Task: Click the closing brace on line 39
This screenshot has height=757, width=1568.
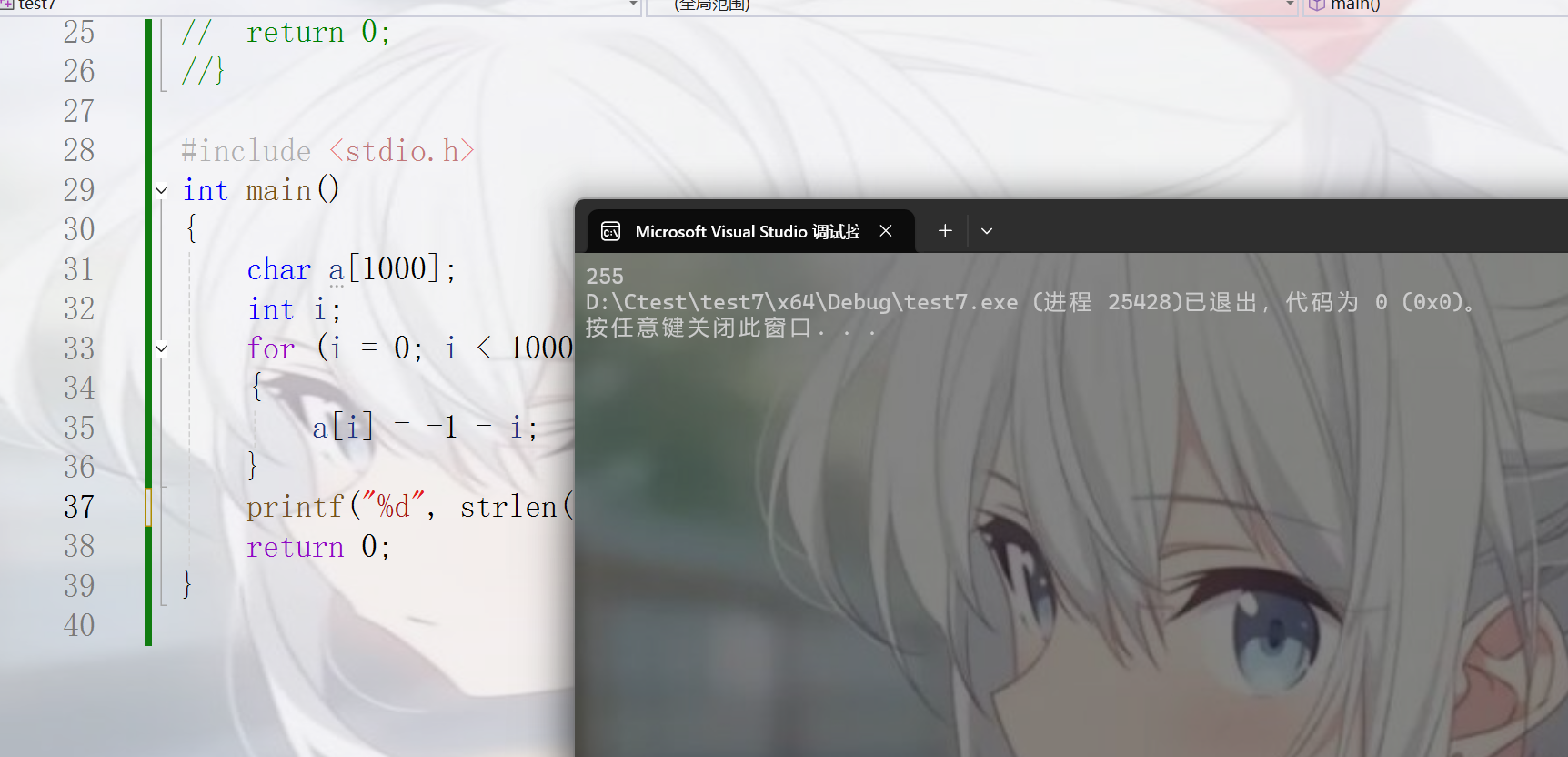Action: tap(187, 583)
